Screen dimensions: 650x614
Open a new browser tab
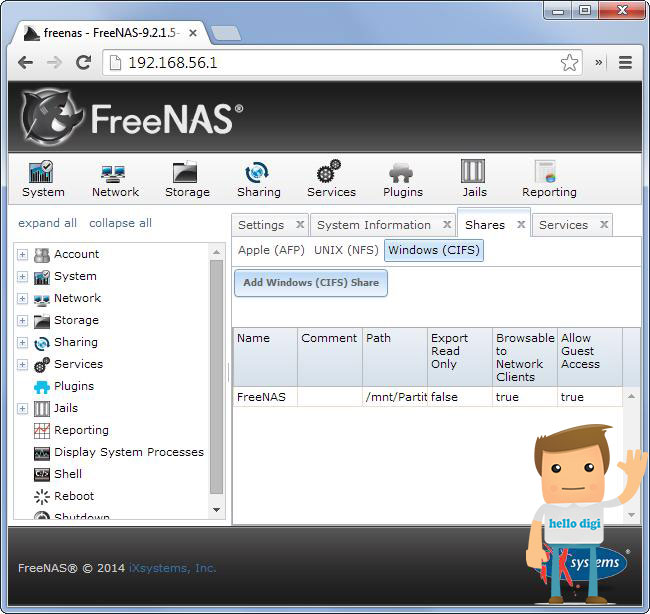coord(226,34)
